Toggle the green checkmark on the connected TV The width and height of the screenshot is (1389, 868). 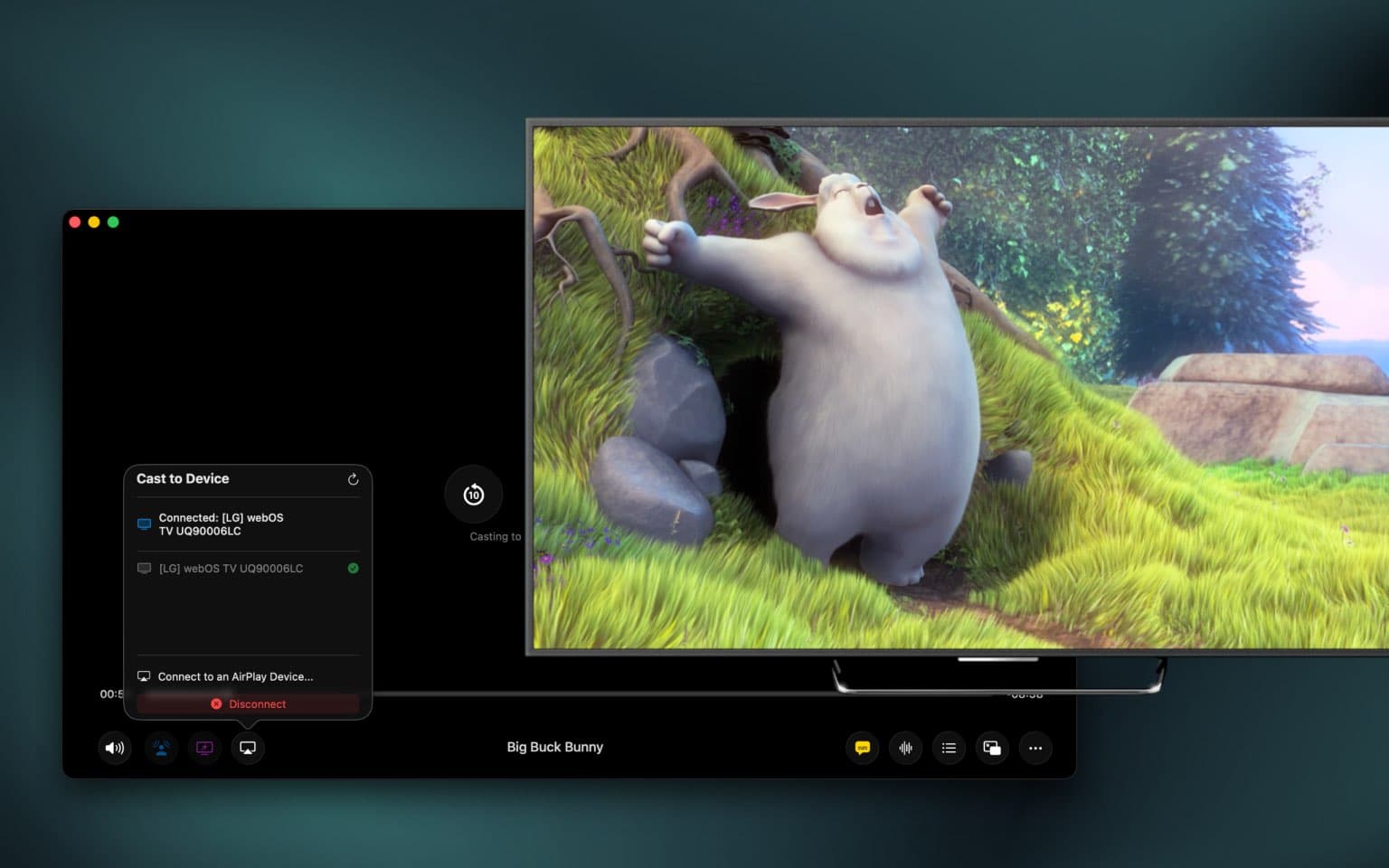(354, 568)
